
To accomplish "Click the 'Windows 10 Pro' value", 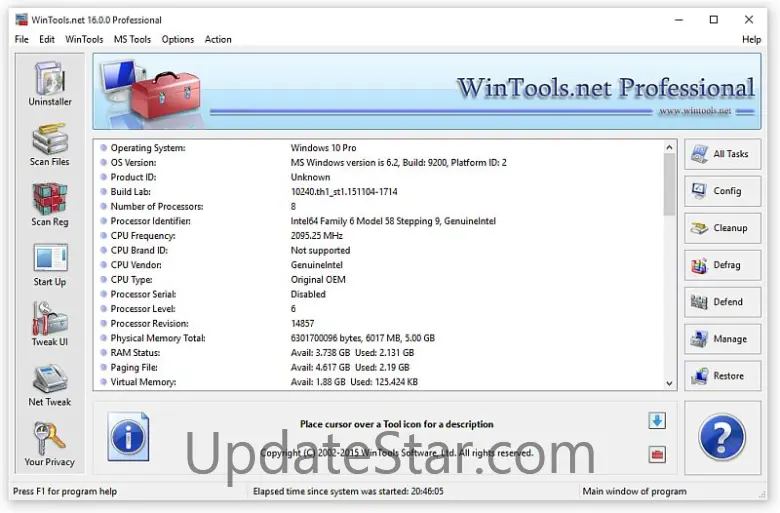I will click(323, 148).
